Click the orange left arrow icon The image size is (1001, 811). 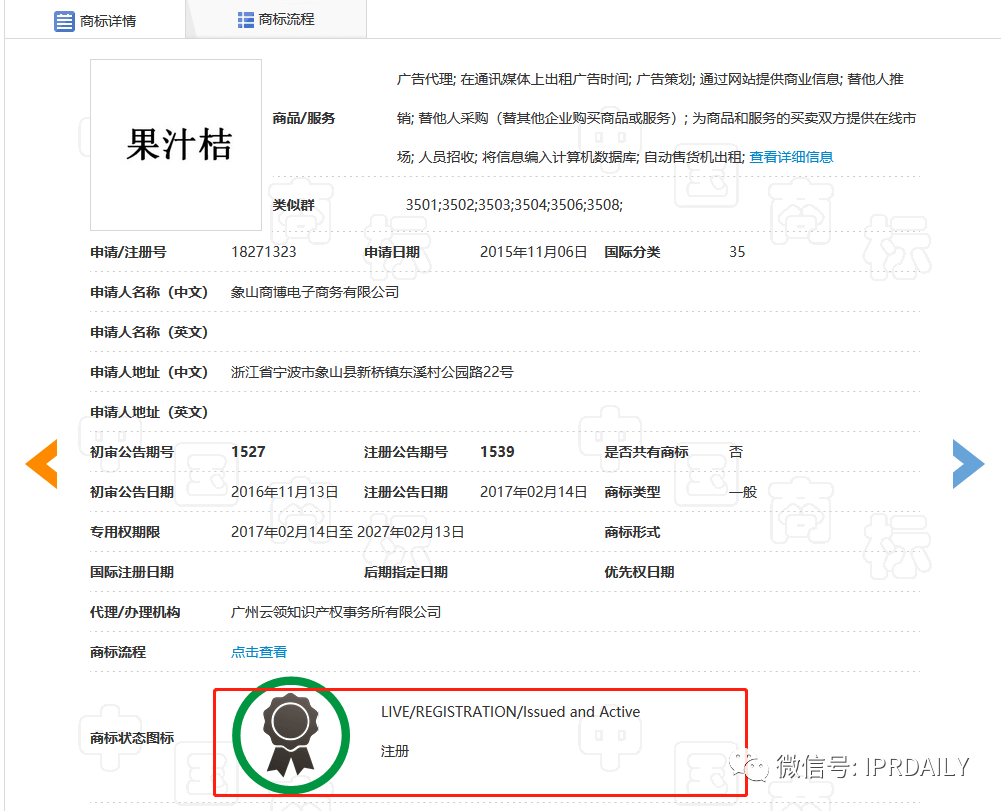[x=42, y=464]
